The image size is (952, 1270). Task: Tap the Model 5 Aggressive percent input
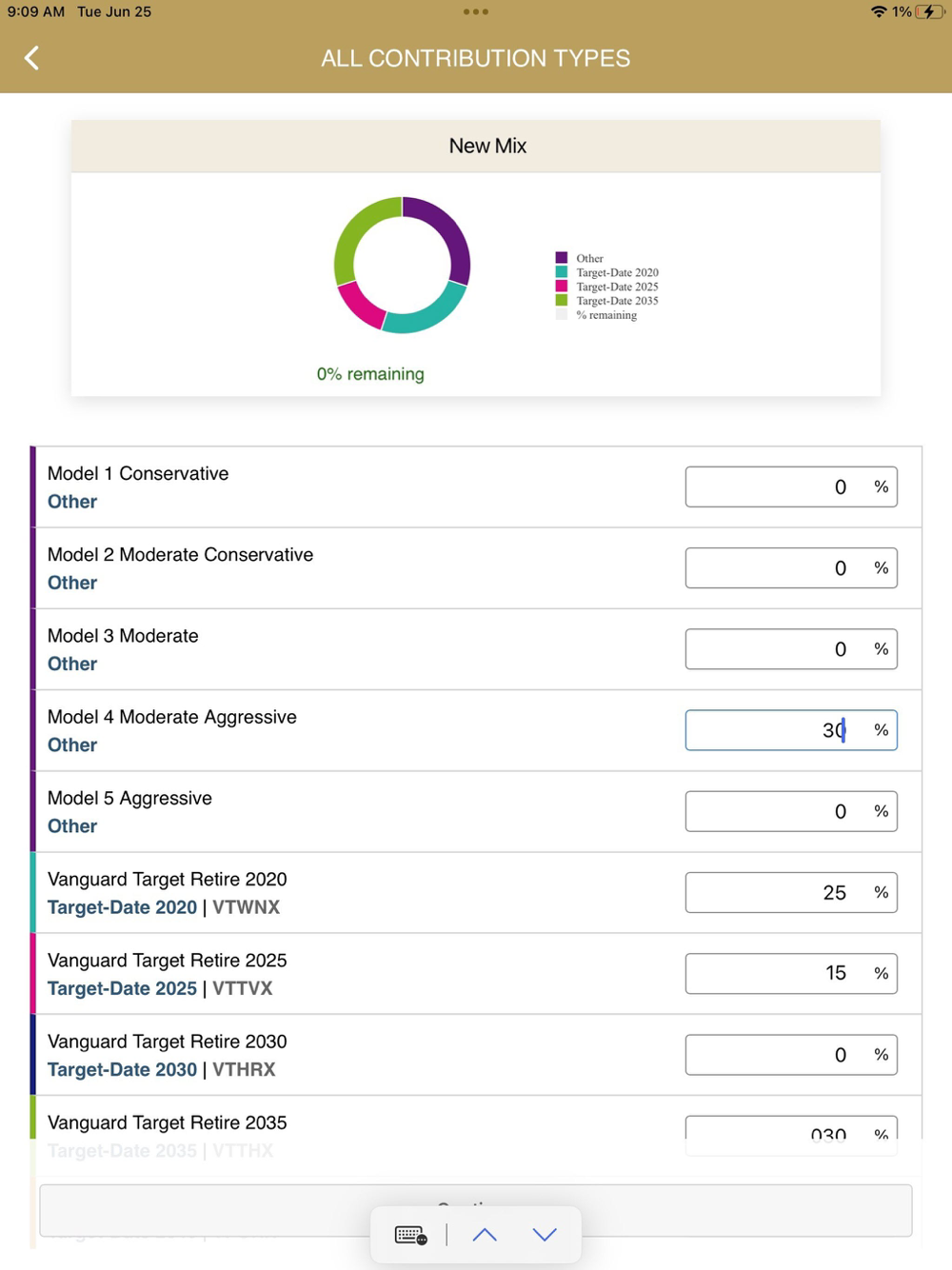pyautogui.click(x=790, y=811)
